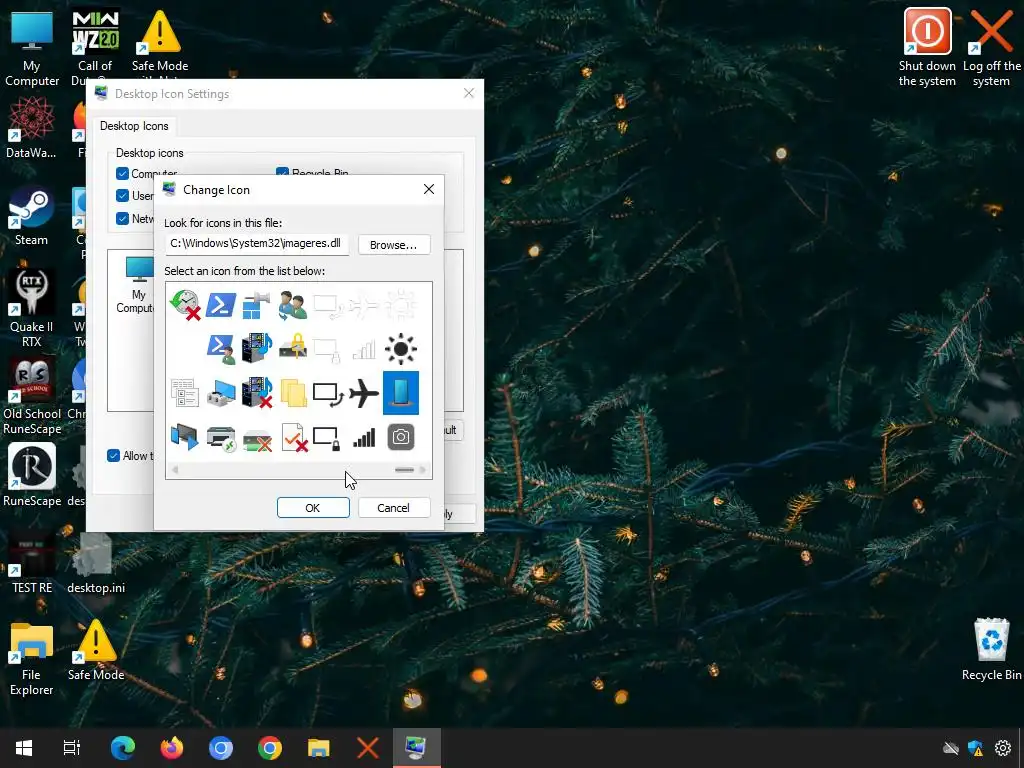Select the gray camera icon
Viewport: 1024px width, 768px height.
(x=400, y=437)
